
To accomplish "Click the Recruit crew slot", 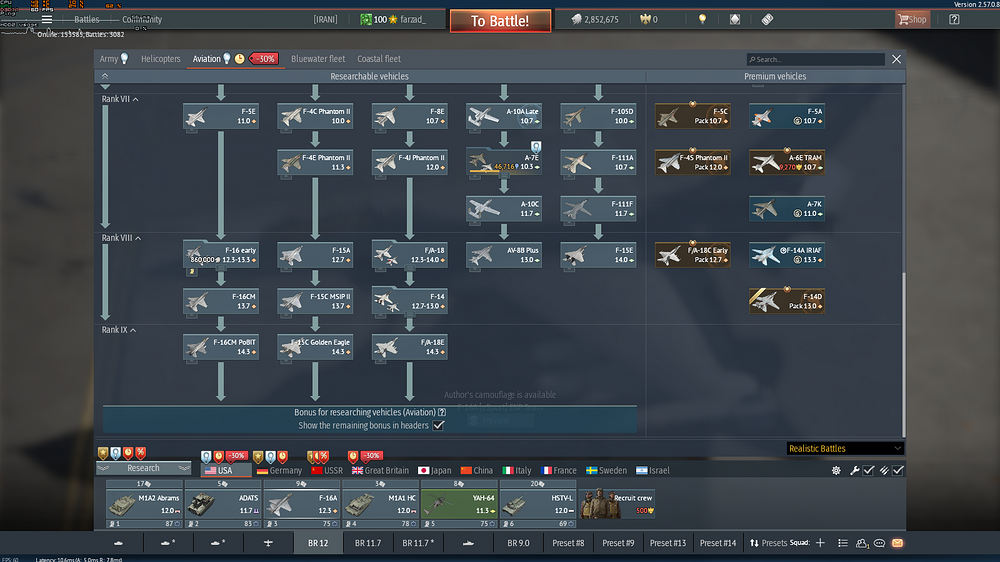I will click(x=617, y=503).
